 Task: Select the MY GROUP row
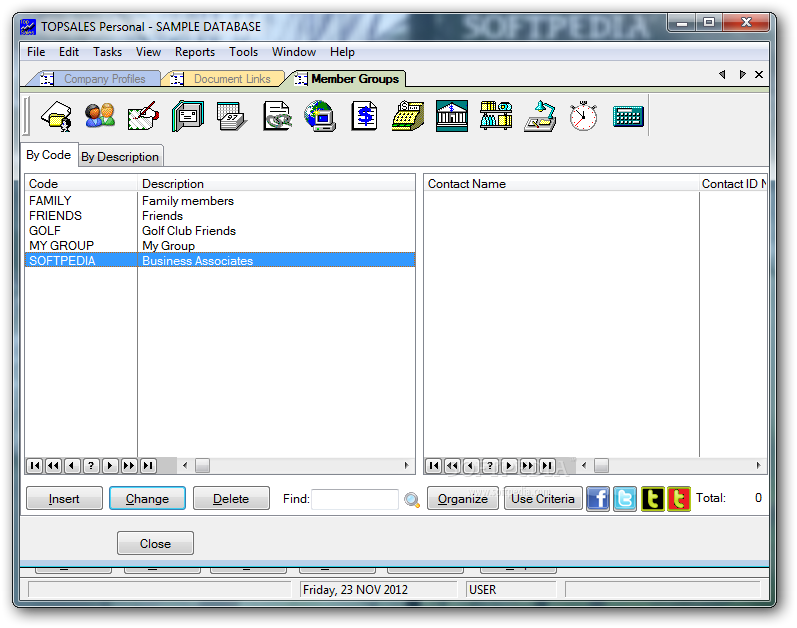220,246
